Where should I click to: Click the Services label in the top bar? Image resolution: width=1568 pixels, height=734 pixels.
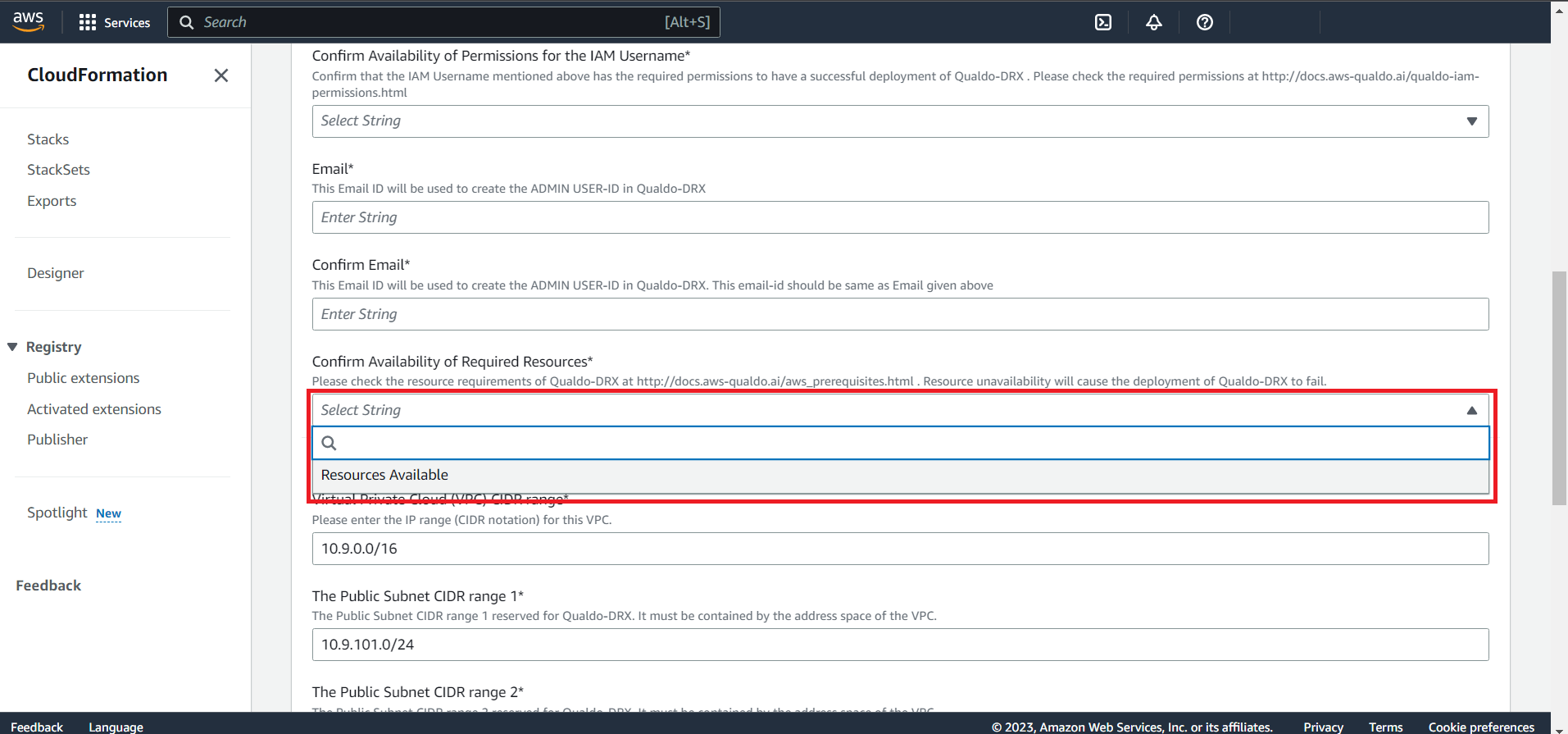tap(127, 22)
